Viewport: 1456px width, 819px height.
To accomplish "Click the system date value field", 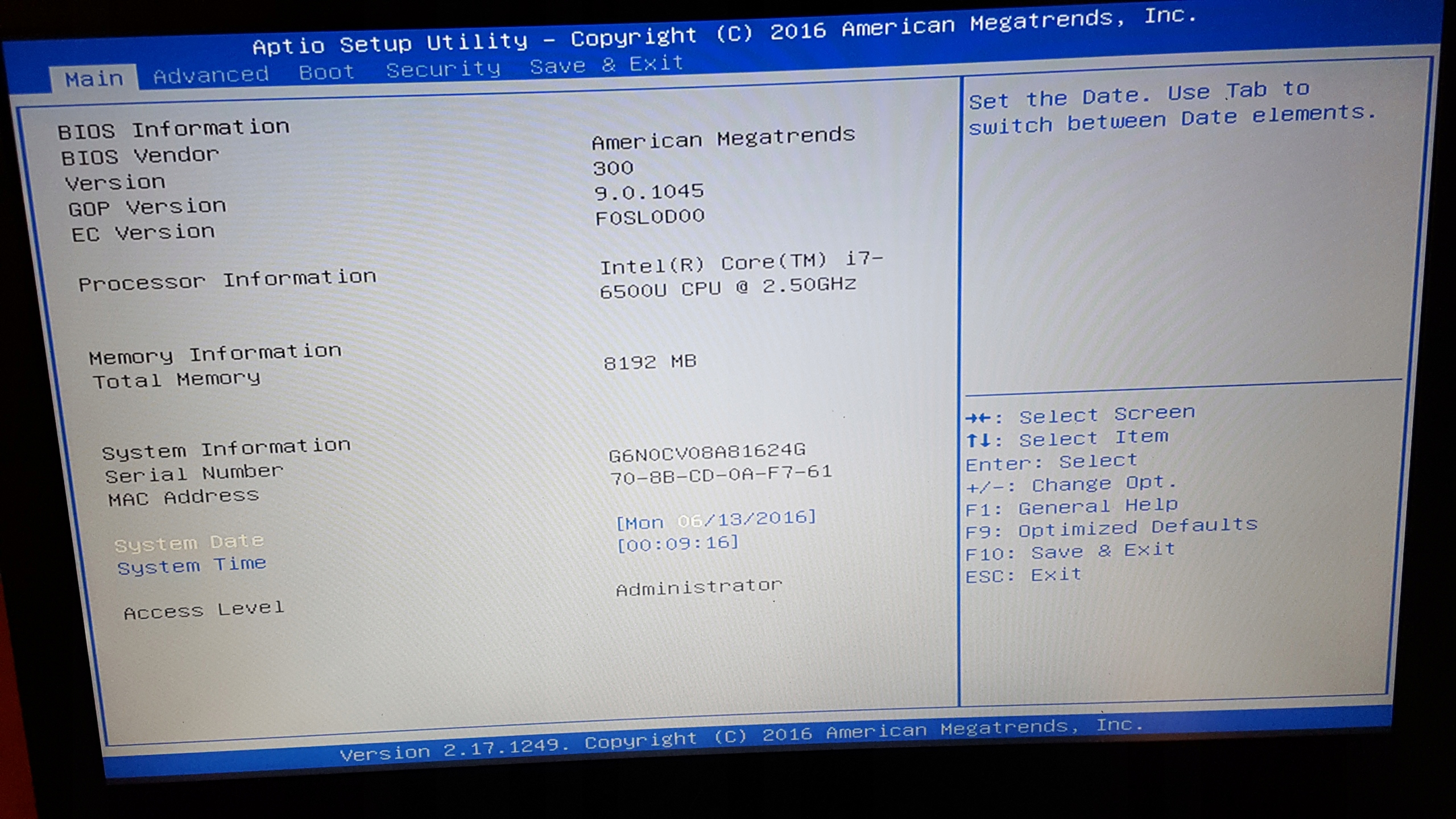I will pyautogui.click(x=716, y=519).
